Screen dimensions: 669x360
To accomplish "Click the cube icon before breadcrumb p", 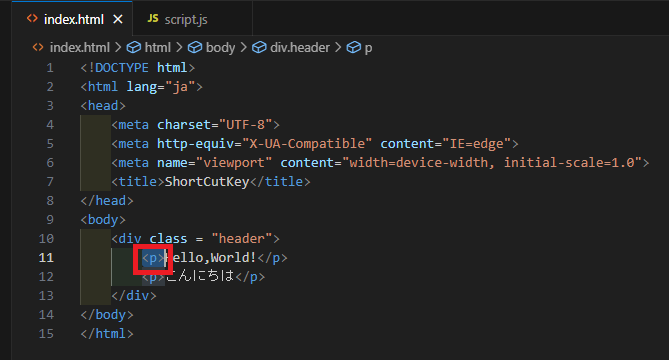I will point(353,47).
